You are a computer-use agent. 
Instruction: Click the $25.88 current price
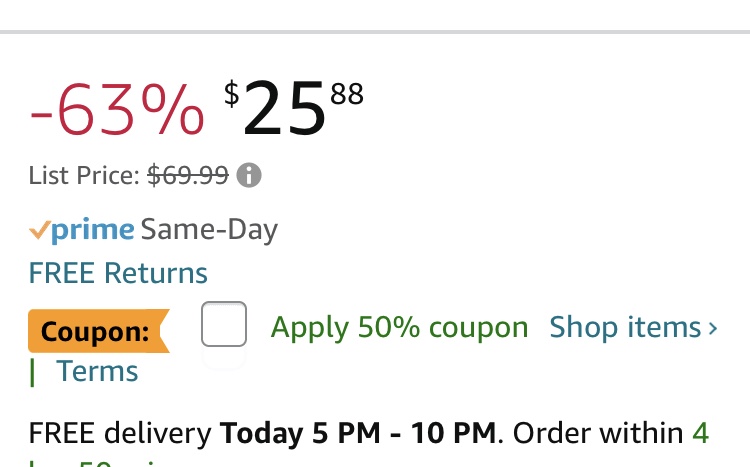(x=293, y=110)
